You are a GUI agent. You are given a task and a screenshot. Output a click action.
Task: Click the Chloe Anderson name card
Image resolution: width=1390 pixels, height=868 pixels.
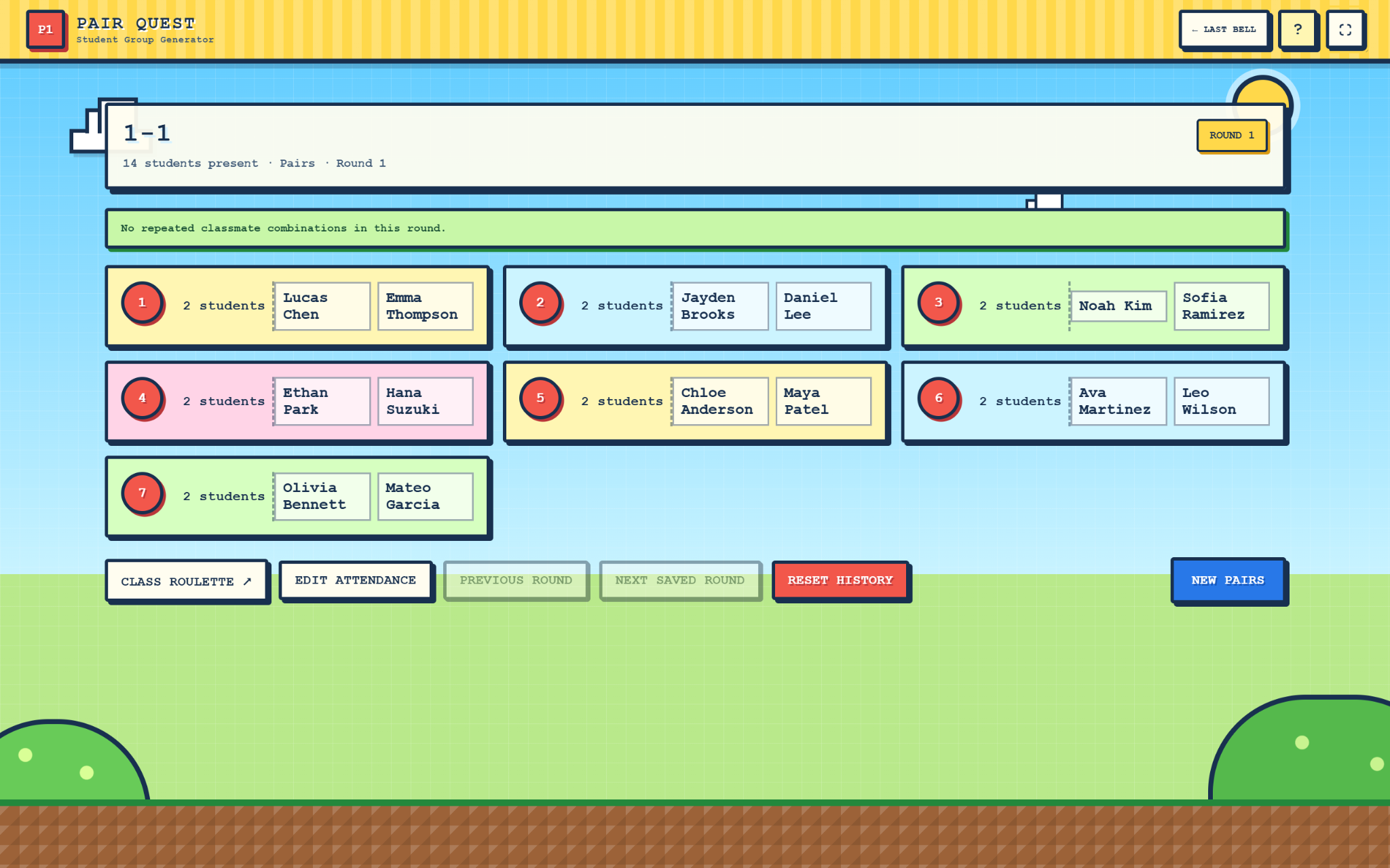(x=720, y=401)
